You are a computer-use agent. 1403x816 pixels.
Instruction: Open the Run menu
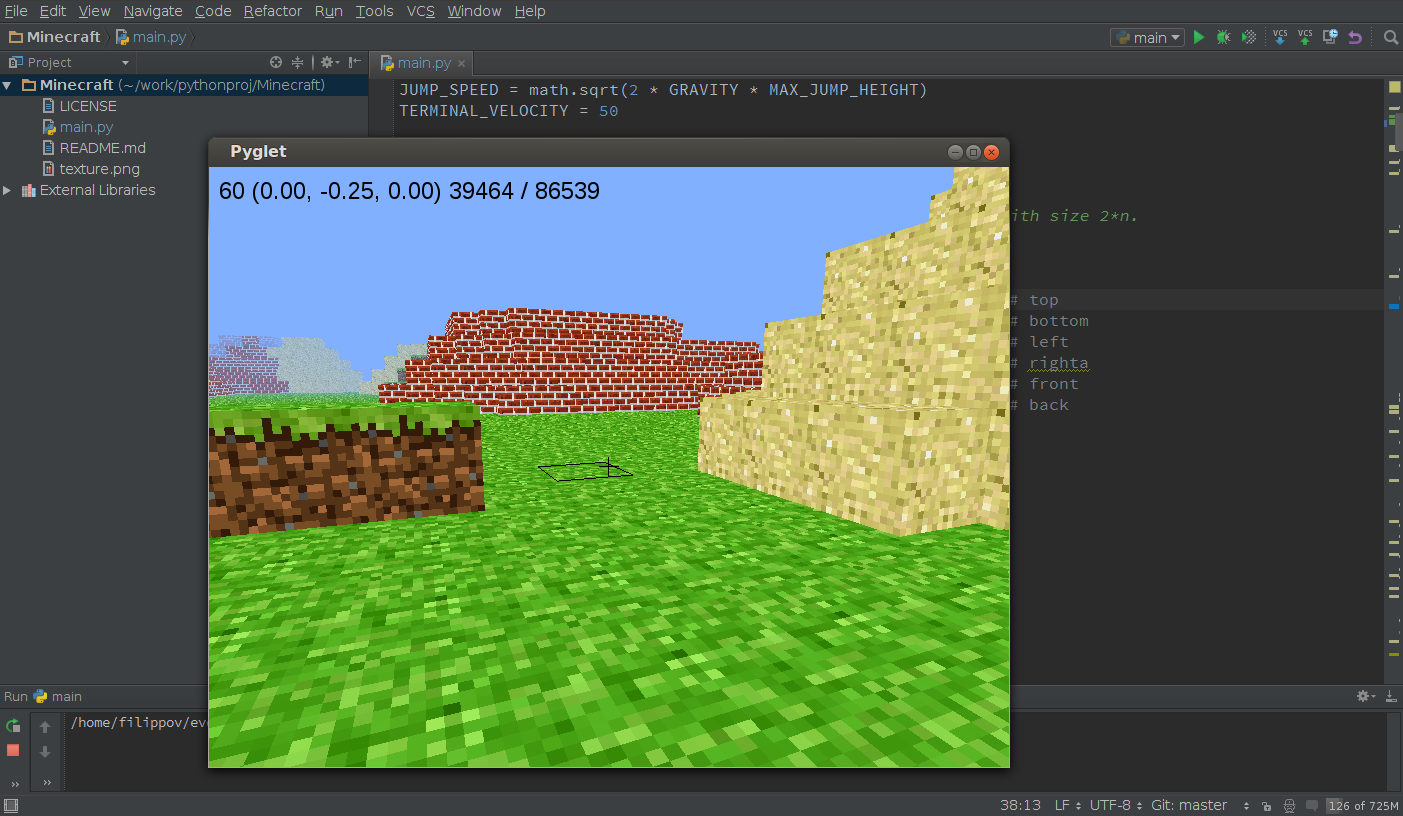[x=329, y=11]
